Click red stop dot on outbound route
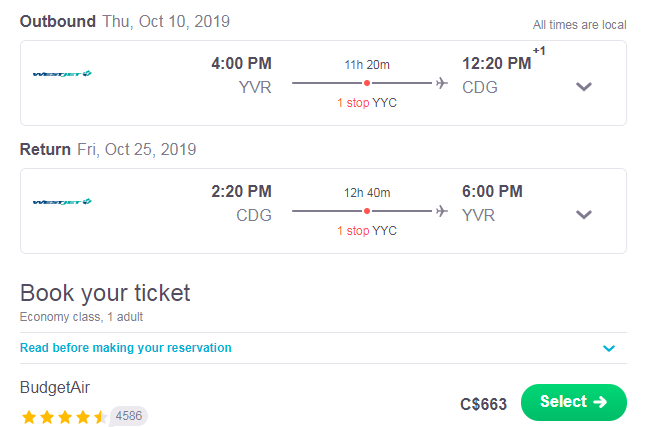 click(x=367, y=83)
